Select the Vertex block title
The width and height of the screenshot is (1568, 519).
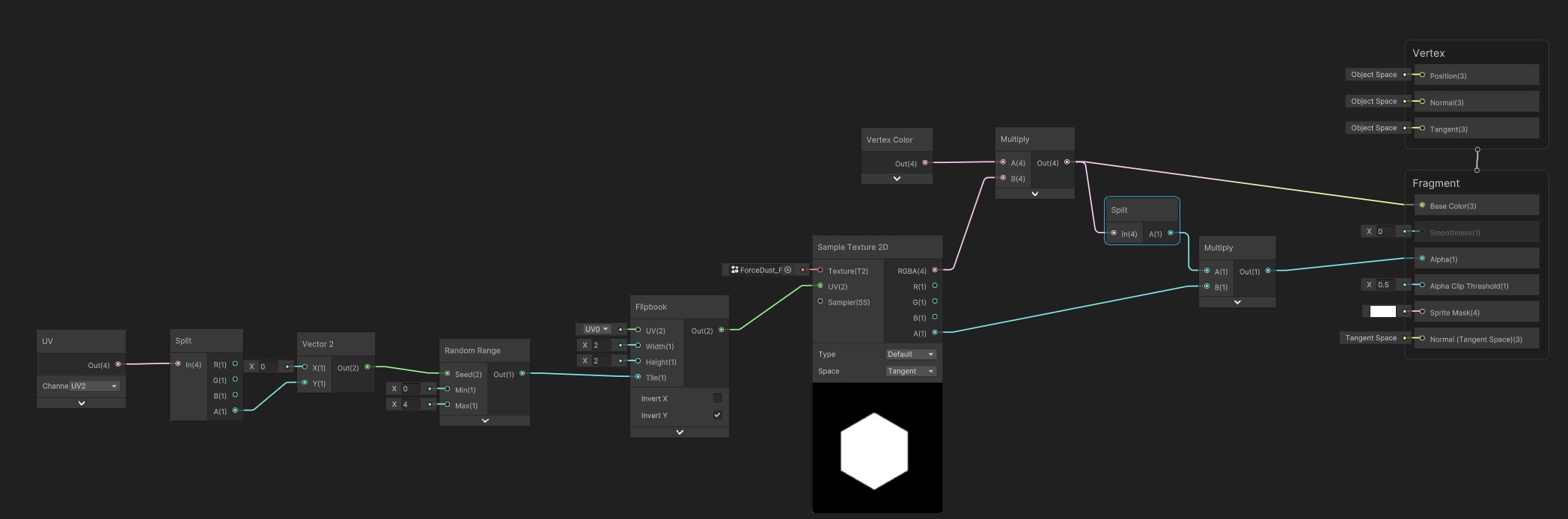pos(1428,53)
